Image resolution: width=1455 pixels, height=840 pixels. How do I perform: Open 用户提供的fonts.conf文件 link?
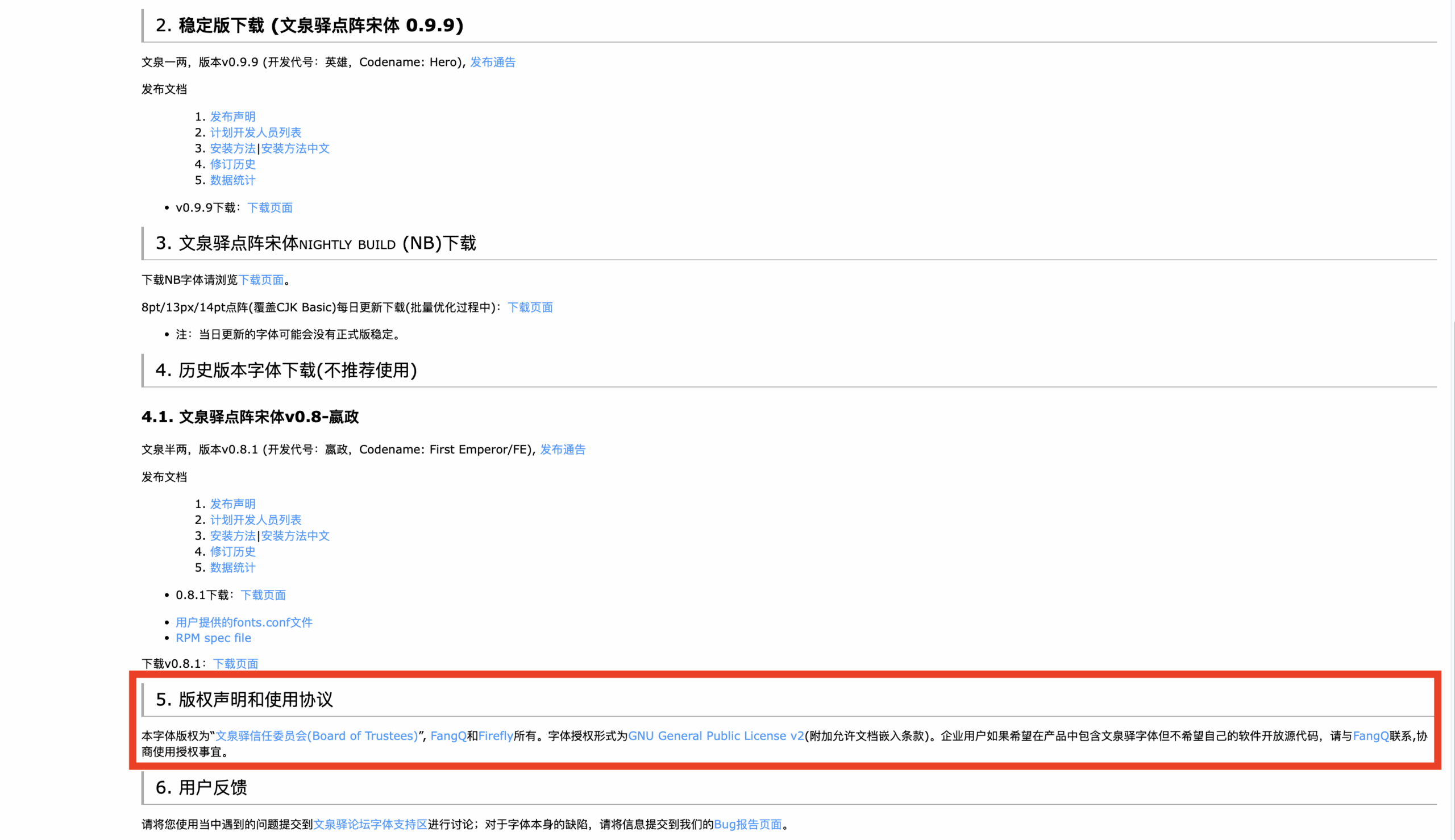(243, 622)
